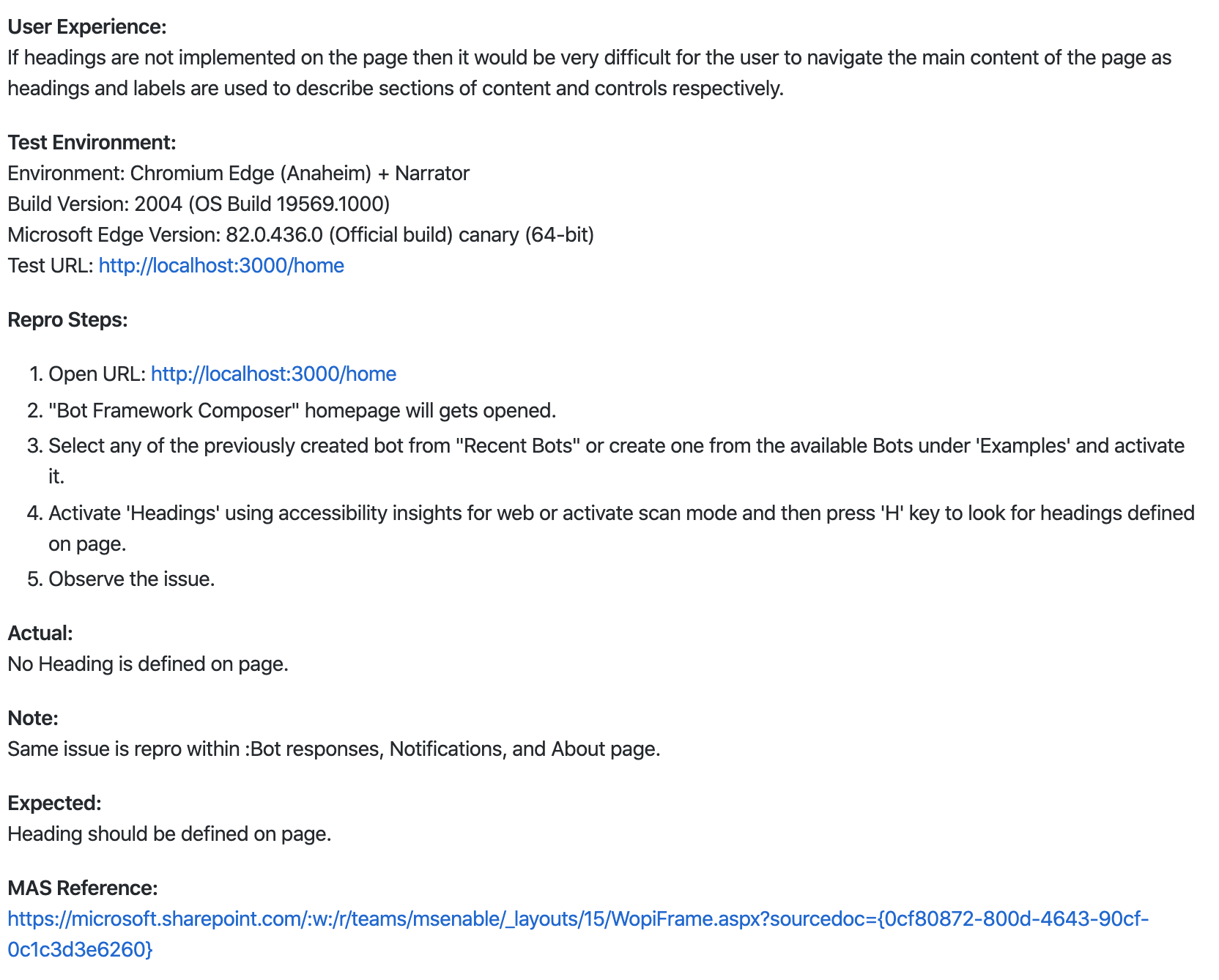
Task: Click the 'Environment: Chromium Edge (Anaheim) + Narrator' line
Action: click(239, 174)
